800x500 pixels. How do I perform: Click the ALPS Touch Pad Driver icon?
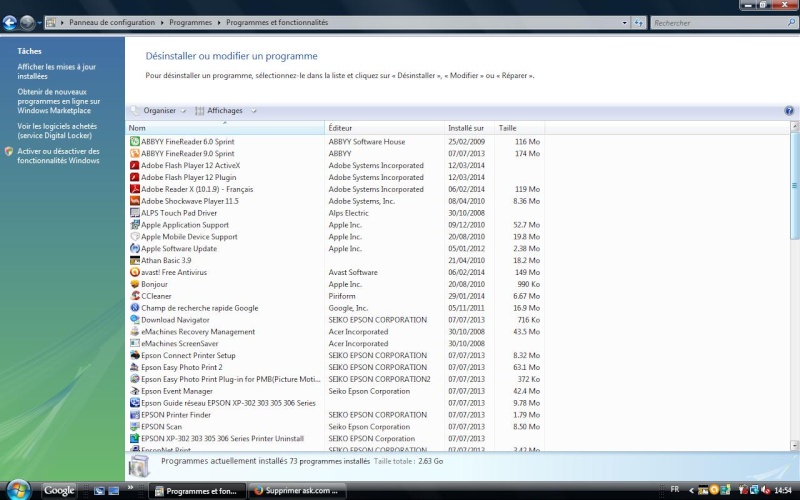(135, 213)
